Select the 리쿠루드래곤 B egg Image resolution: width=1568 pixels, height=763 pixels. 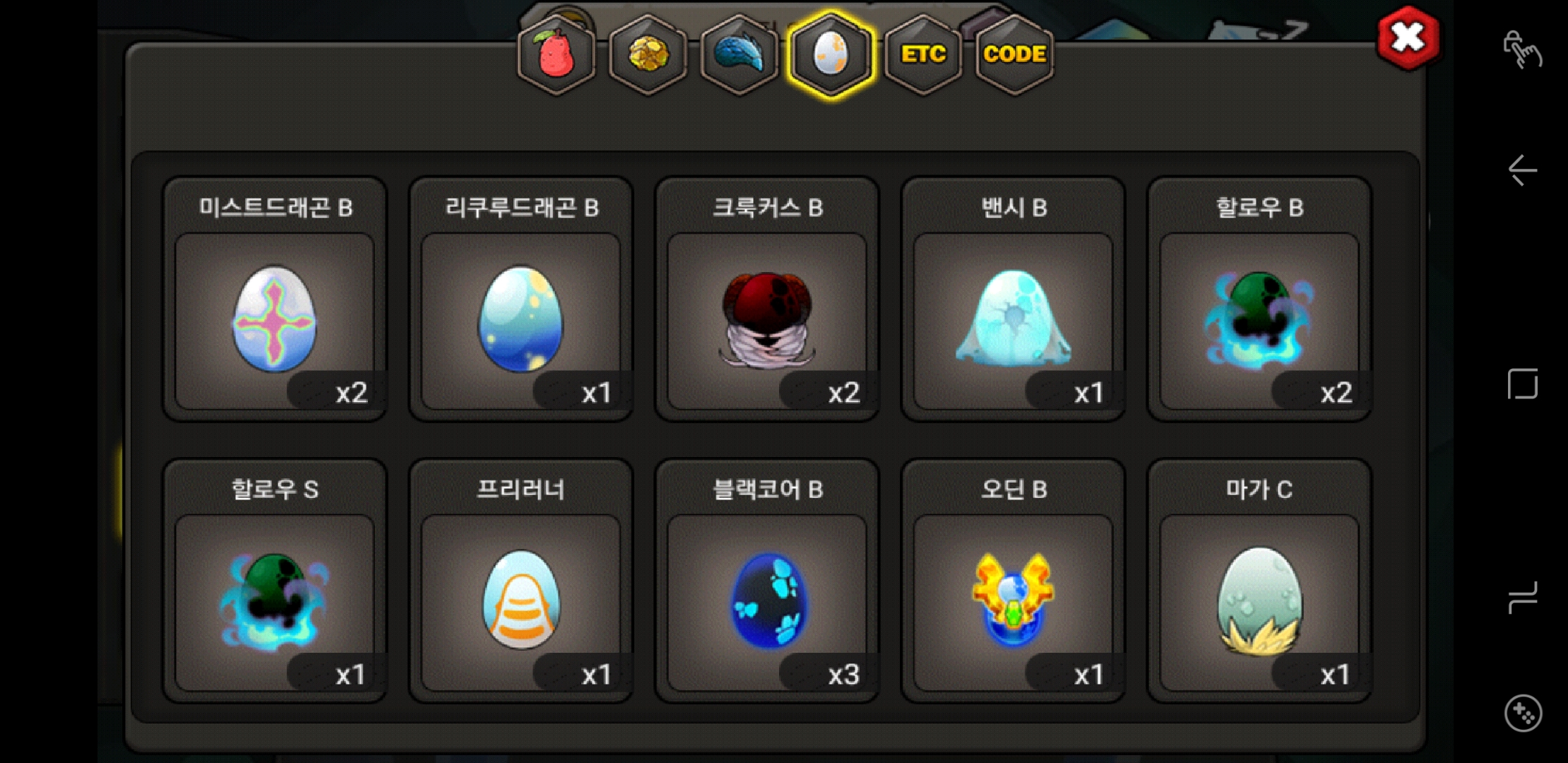(521, 300)
